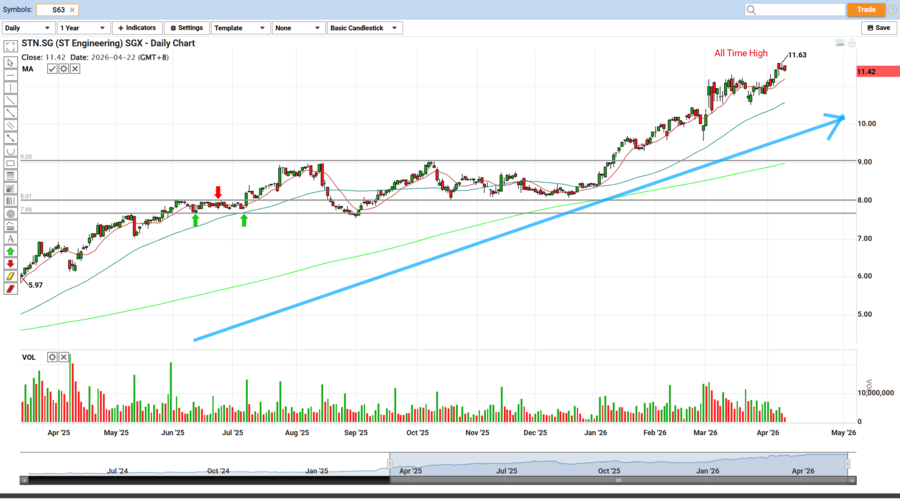Click the fullscreen expand chart icon

click(10, 46)
